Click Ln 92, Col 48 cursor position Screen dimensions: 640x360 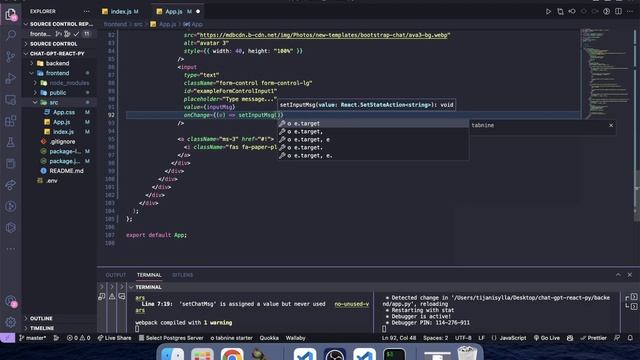pos(399,338)
